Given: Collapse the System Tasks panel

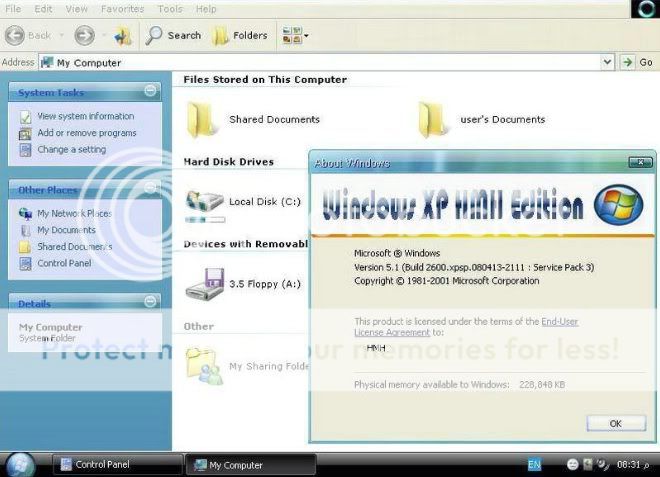Looking at the screenshot, I should click(x=150, y=90).
